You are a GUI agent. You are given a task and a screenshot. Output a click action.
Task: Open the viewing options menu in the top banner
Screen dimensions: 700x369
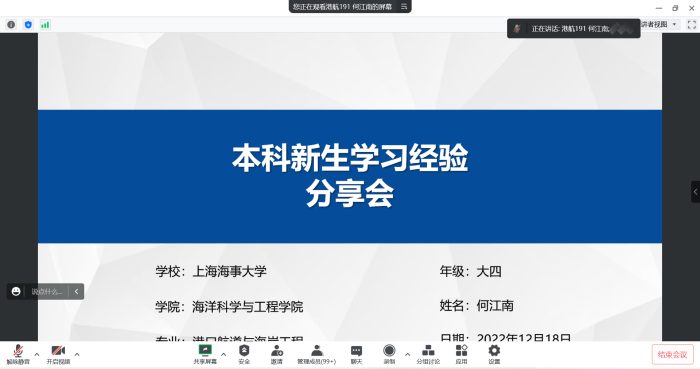pos(404,6)
